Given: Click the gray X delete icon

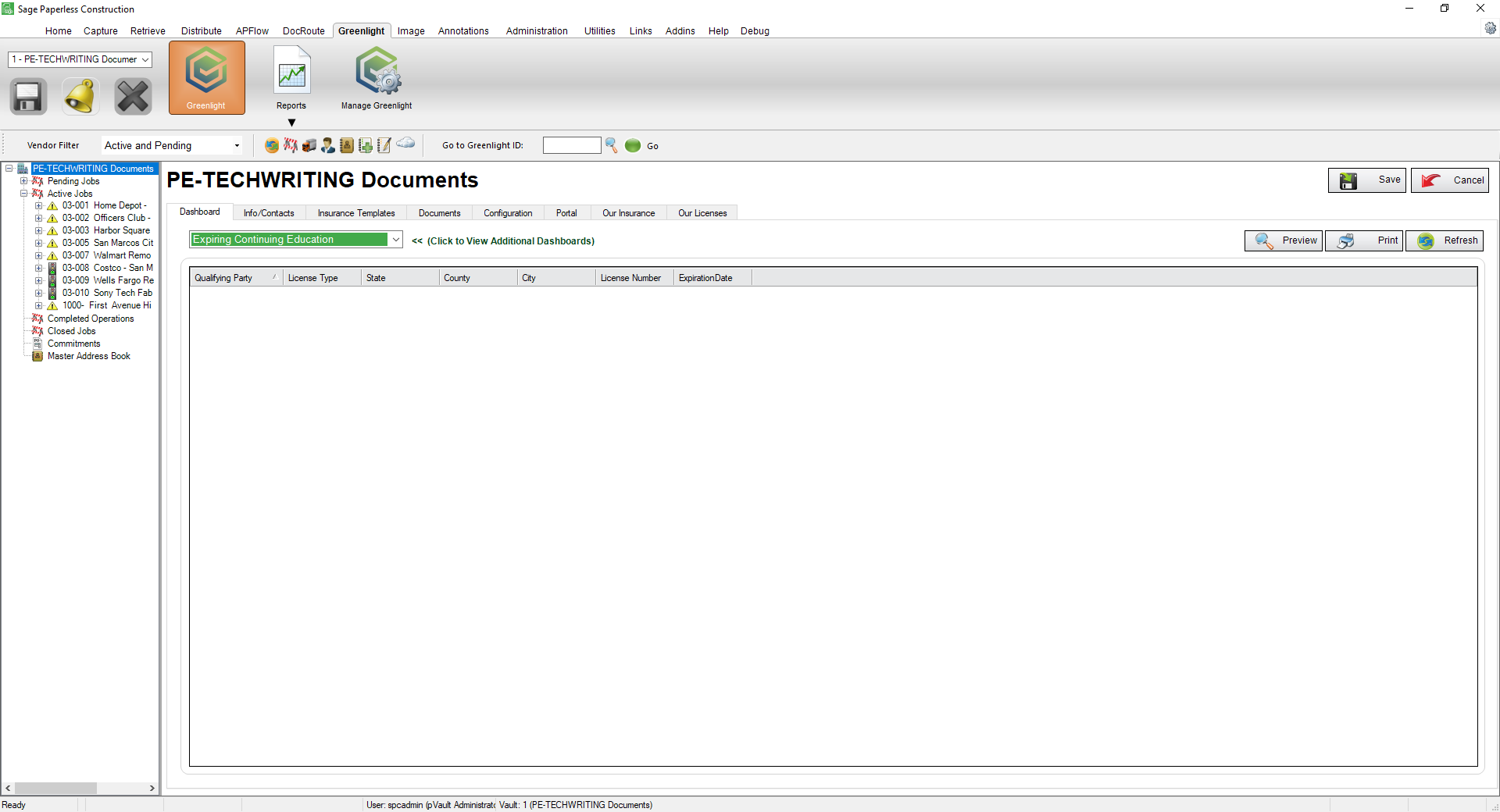Looking at the screenshot, I should 133,97.
